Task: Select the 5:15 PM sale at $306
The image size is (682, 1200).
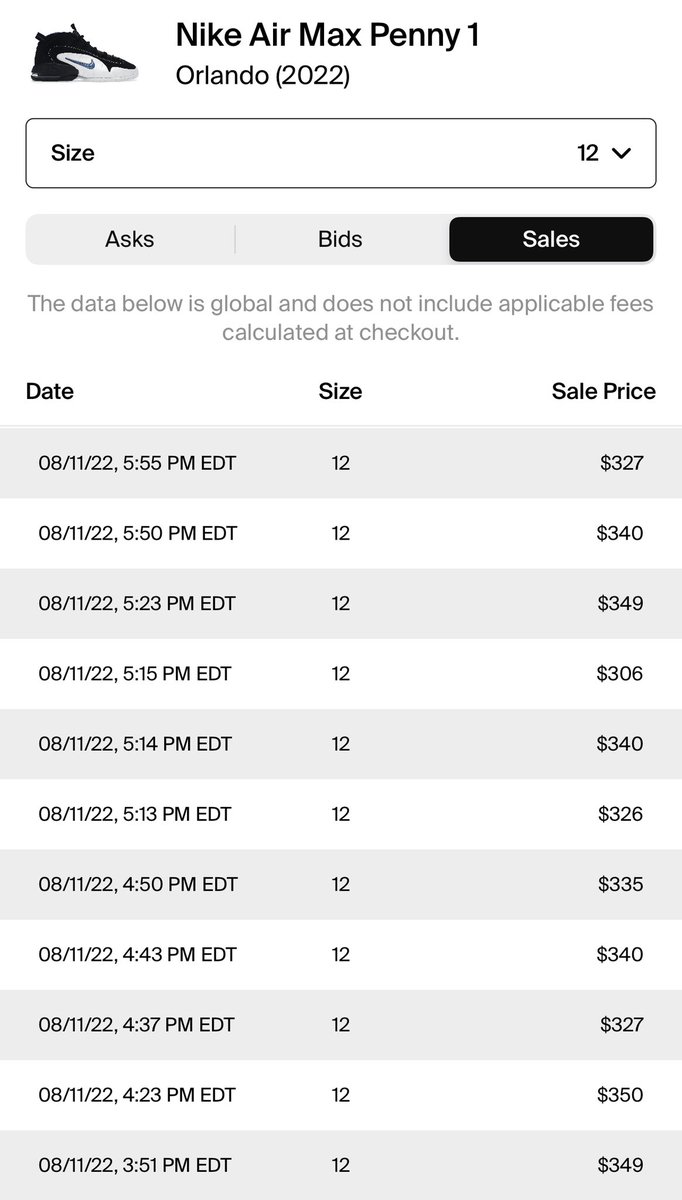Action: tap(341, 674)
